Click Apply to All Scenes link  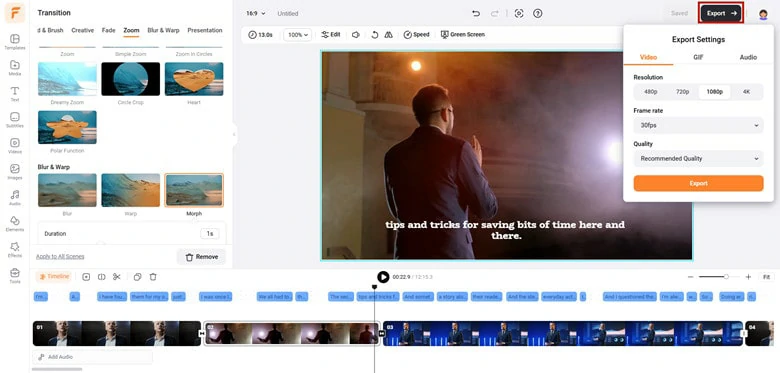tap(60, 257)
